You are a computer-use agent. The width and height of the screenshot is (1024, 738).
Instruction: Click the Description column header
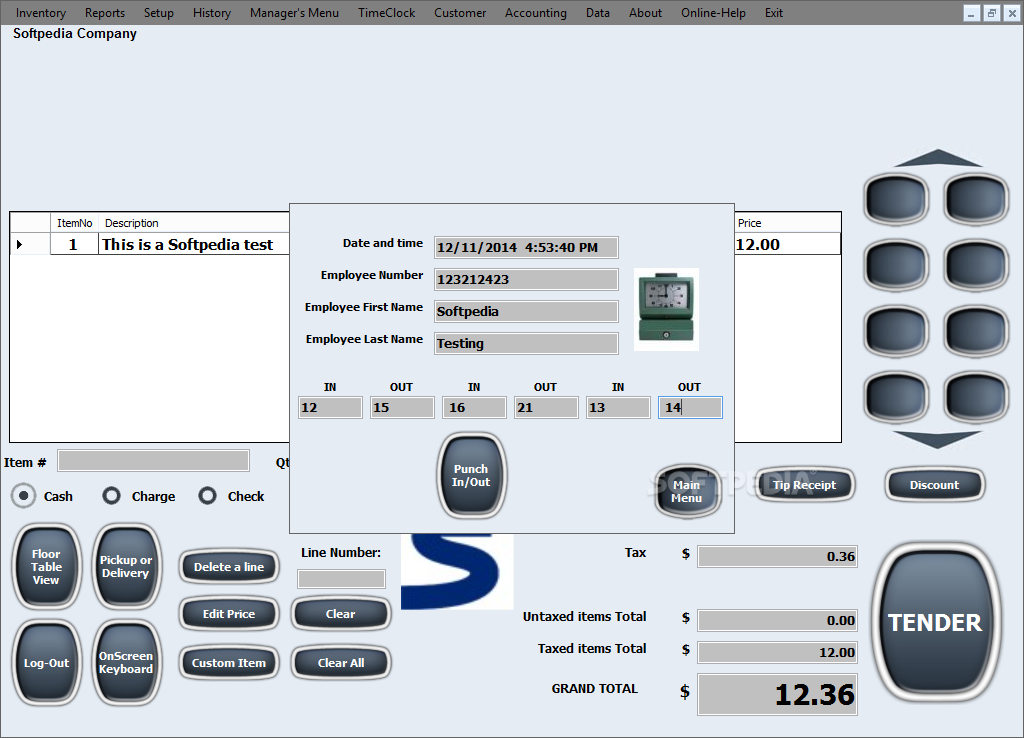194,223
